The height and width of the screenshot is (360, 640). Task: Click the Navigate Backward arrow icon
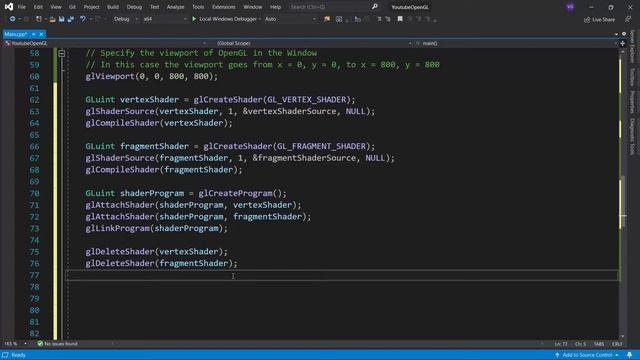point(12,19)
